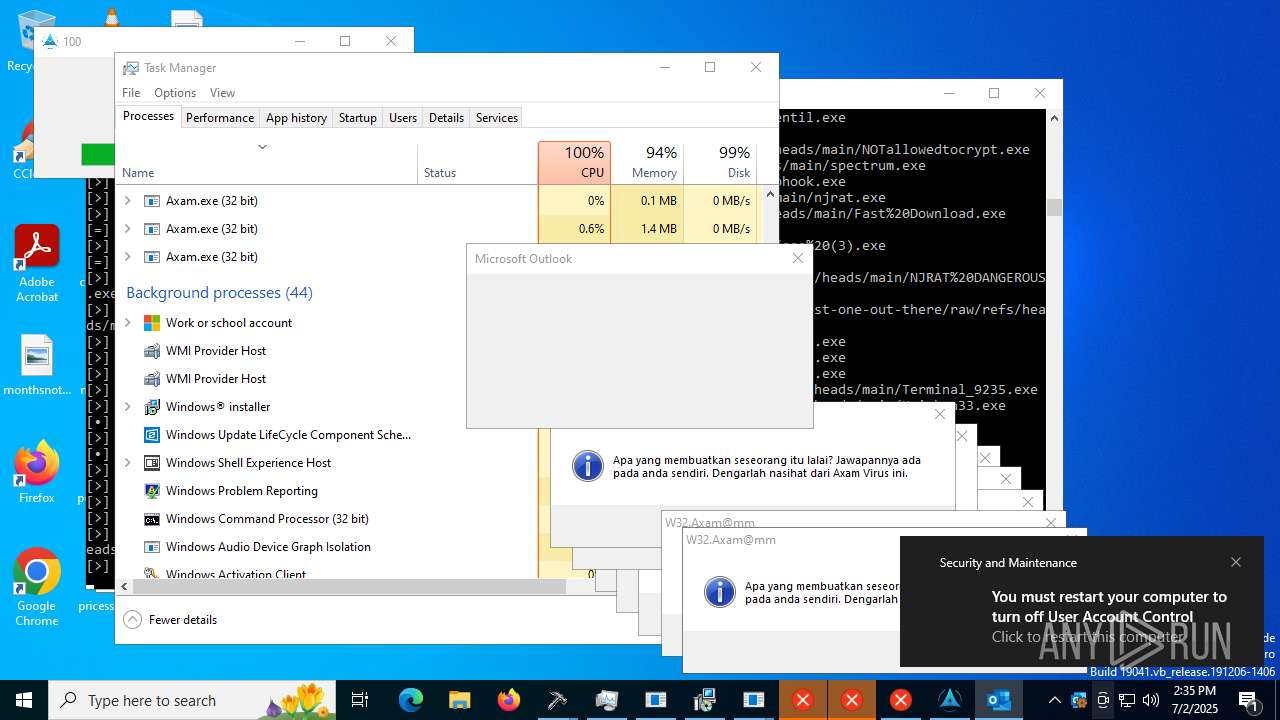Viewport: 1280px width, 720px height.
Task: Select the Windows Shell Experience Host icon
Action: coord(152,463)
